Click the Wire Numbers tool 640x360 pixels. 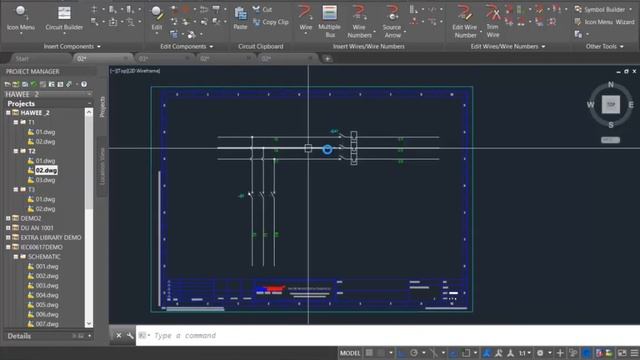pos(359,21)
